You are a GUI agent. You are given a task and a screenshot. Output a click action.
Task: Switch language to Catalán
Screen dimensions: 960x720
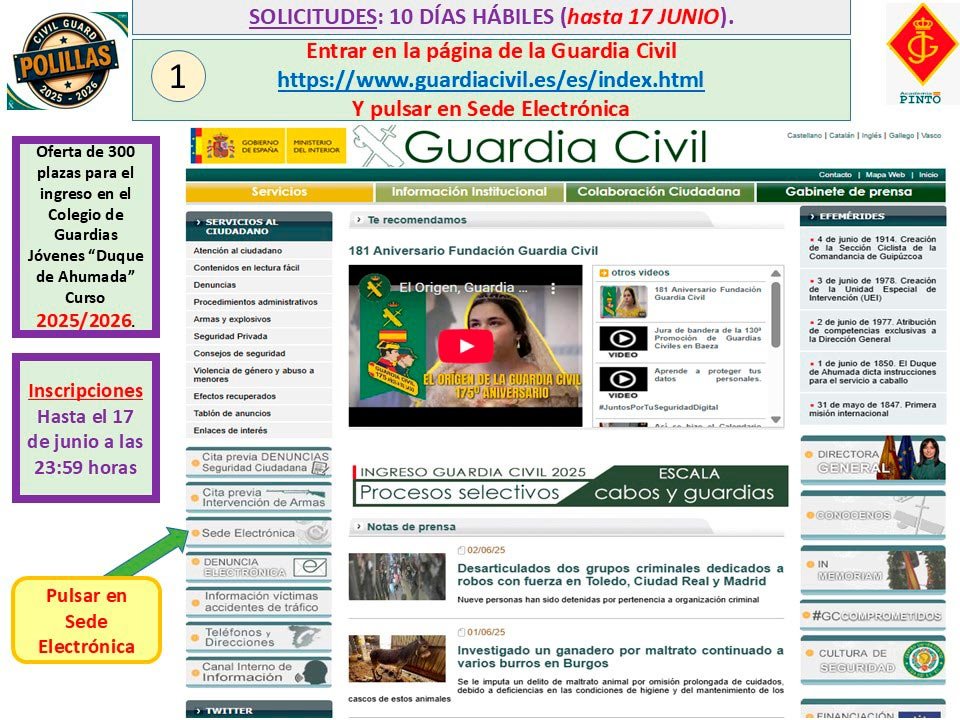pyautogui.click(x=841, y=135)
